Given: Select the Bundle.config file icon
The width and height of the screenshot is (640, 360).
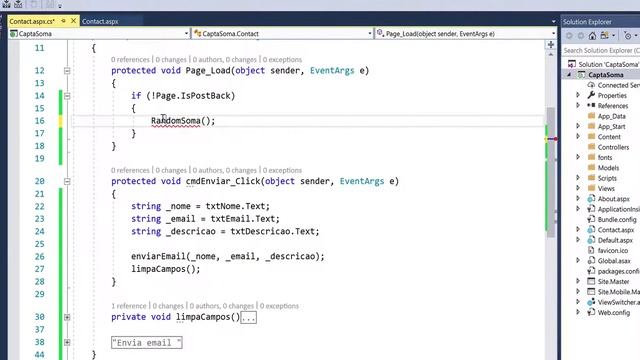Looking at the screenshot, I should tap(591, 219).
